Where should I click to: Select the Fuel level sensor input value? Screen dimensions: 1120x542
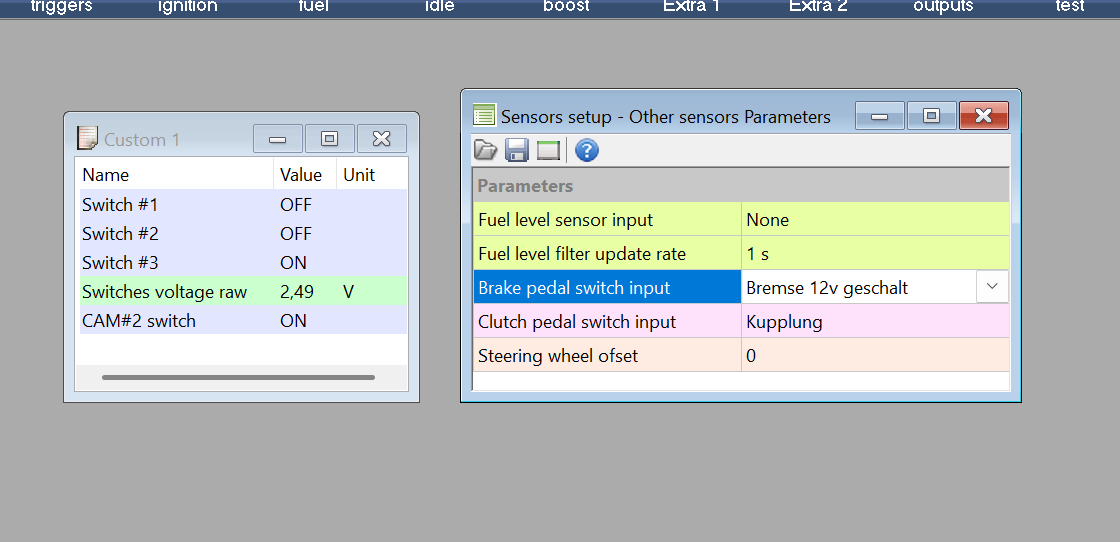click(x=875, y=220)
